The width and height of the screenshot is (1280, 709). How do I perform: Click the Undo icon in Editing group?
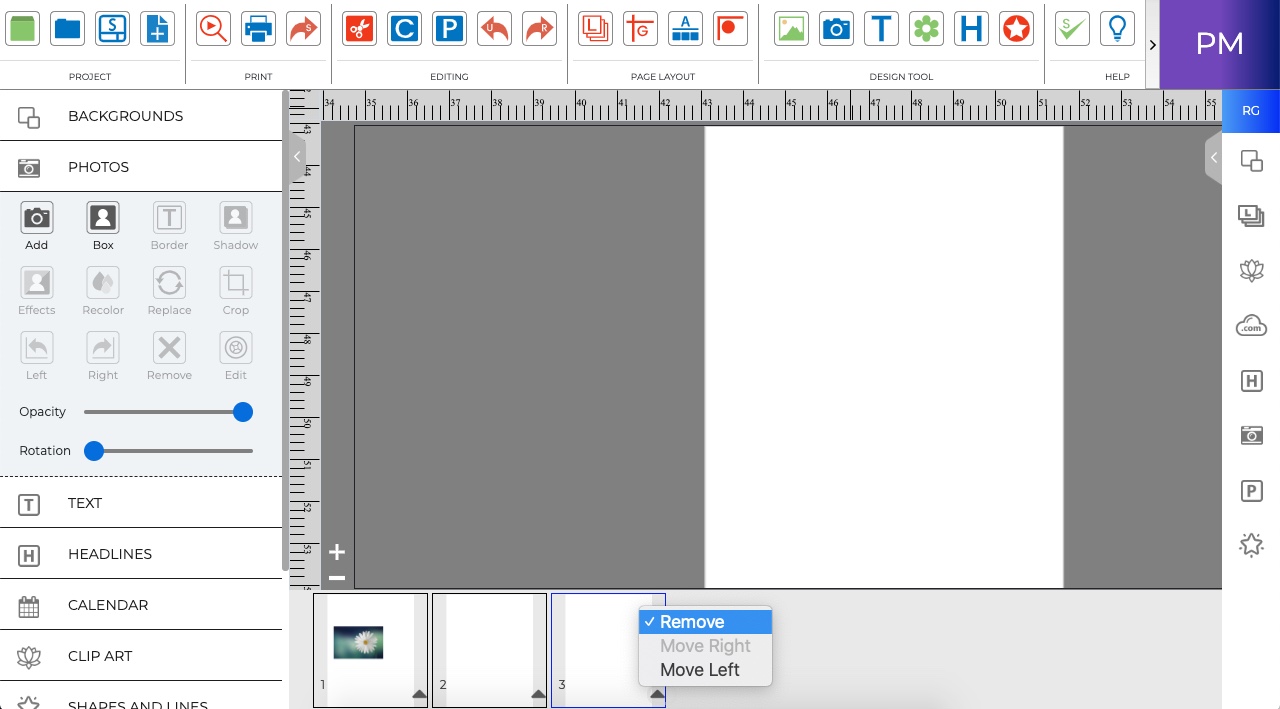(x=494, y=29)
